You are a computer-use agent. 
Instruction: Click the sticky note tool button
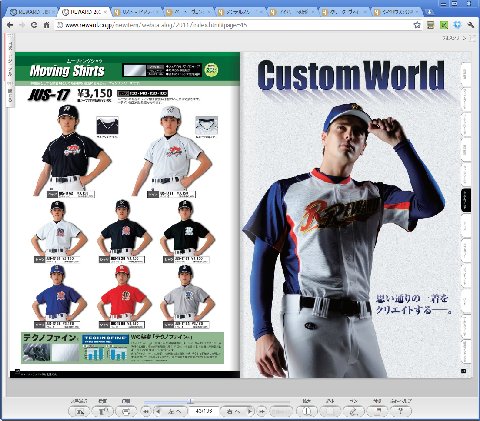377,412
